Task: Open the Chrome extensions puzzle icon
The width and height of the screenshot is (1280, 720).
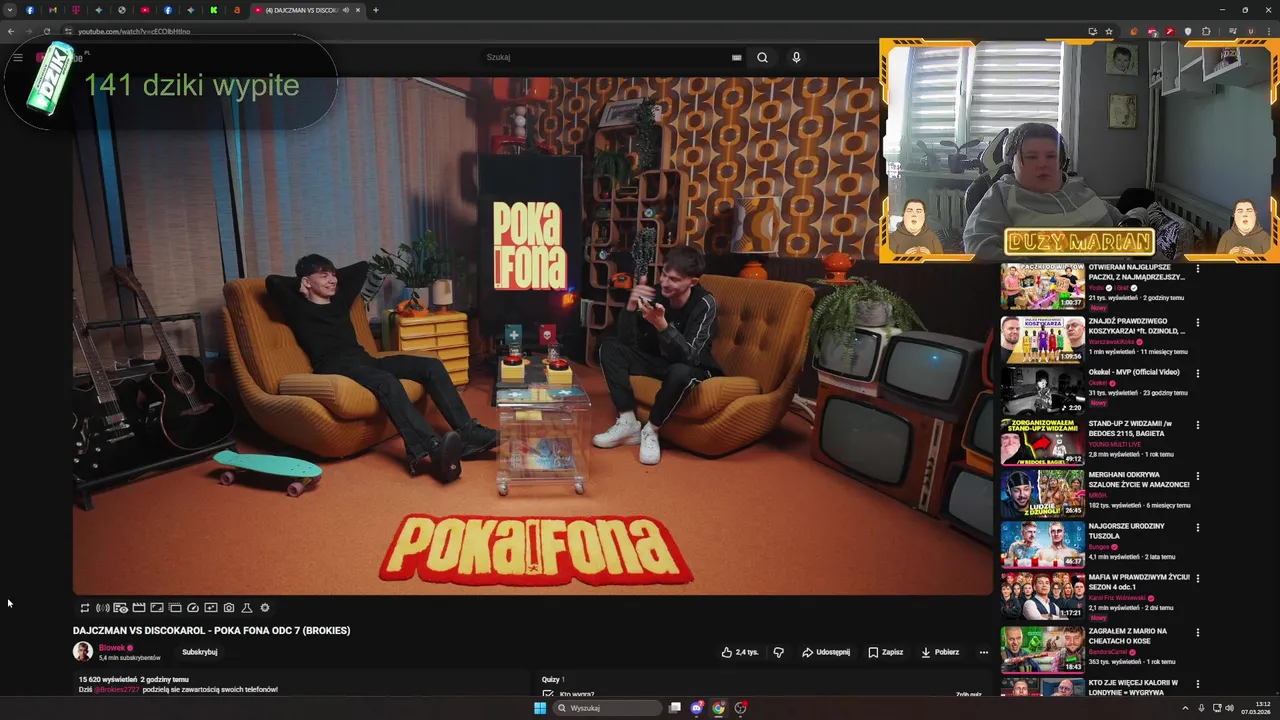Action: (1206, 31)
